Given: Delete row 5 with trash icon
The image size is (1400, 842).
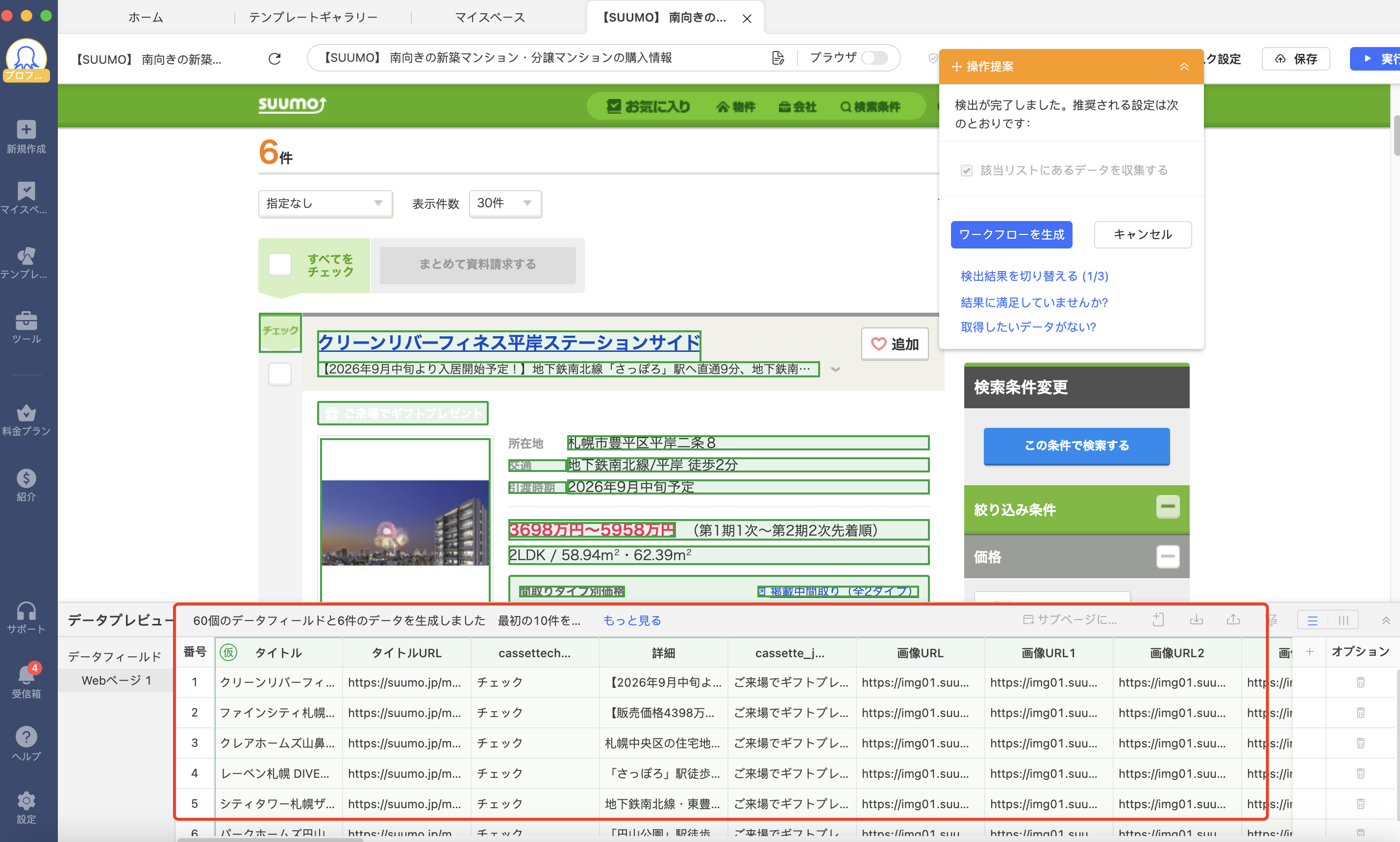Looking at the screenshot, I should point(1361,804).
